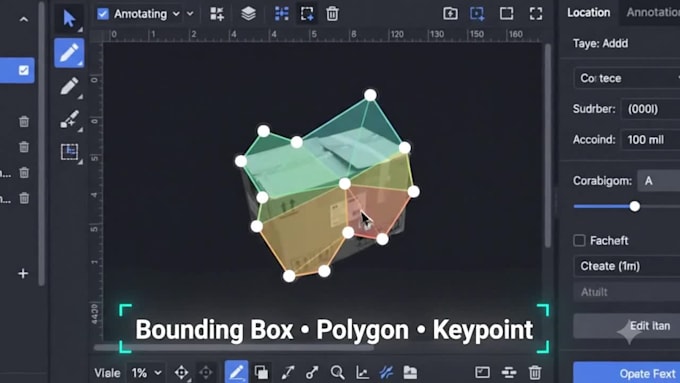Click the Accoind 100 mll field
This screenshot has height=383, width=680.
[x=651, y=140]
